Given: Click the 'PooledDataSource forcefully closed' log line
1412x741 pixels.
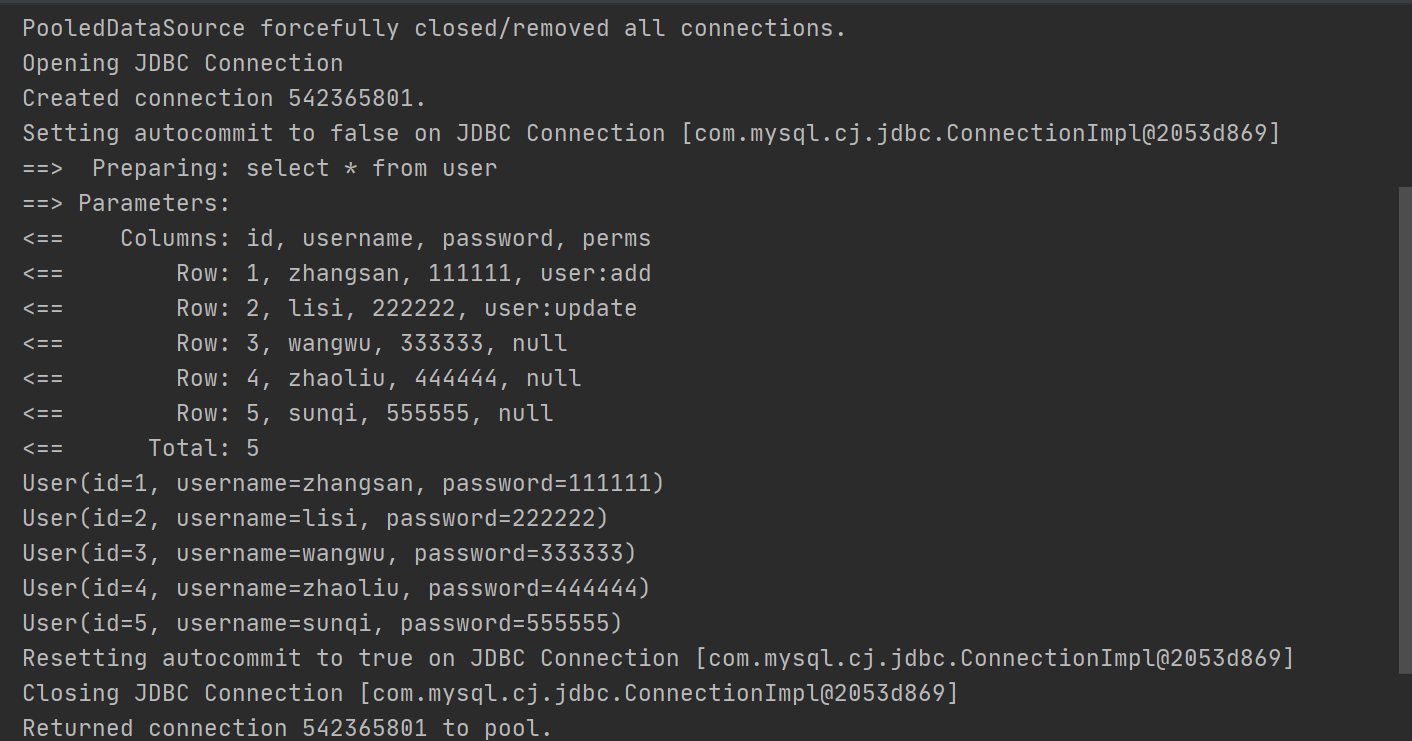Looking at the screenshot, I should [434, 28].
